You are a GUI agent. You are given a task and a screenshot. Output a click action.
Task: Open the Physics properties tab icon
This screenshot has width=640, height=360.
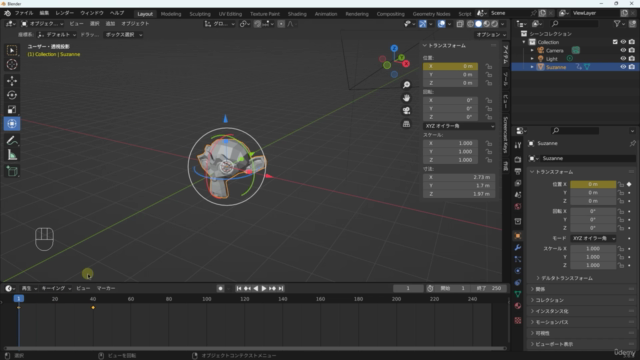[518, 271]
